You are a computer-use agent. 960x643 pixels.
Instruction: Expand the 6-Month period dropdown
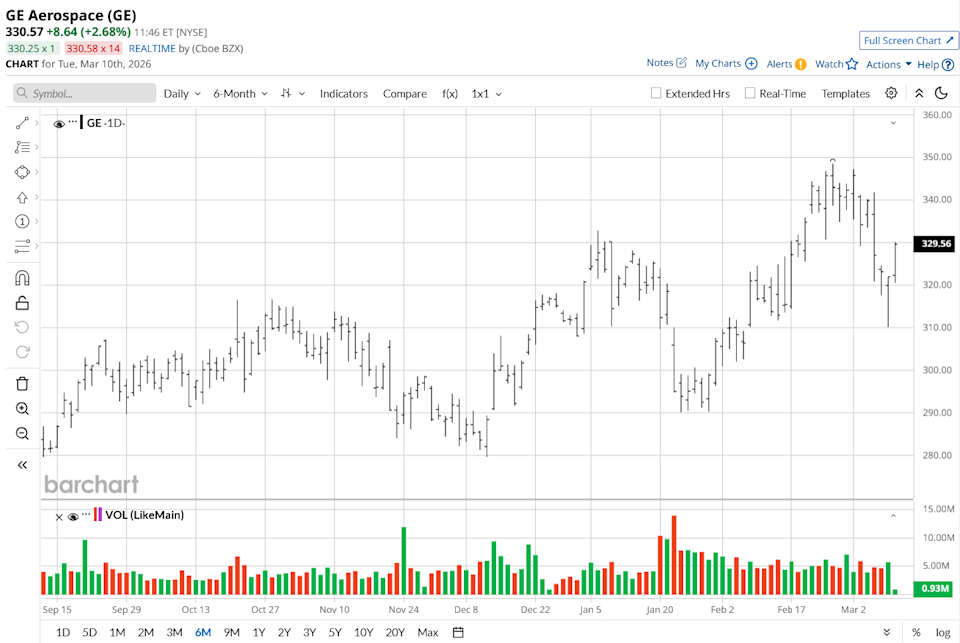[x=240, y=93]
